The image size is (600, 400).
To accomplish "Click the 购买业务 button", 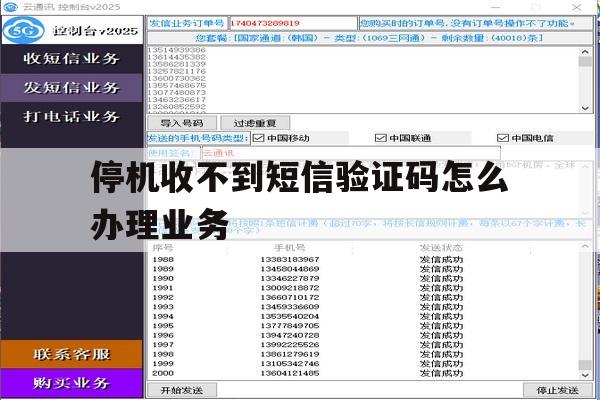I will [x=72, y=383].
